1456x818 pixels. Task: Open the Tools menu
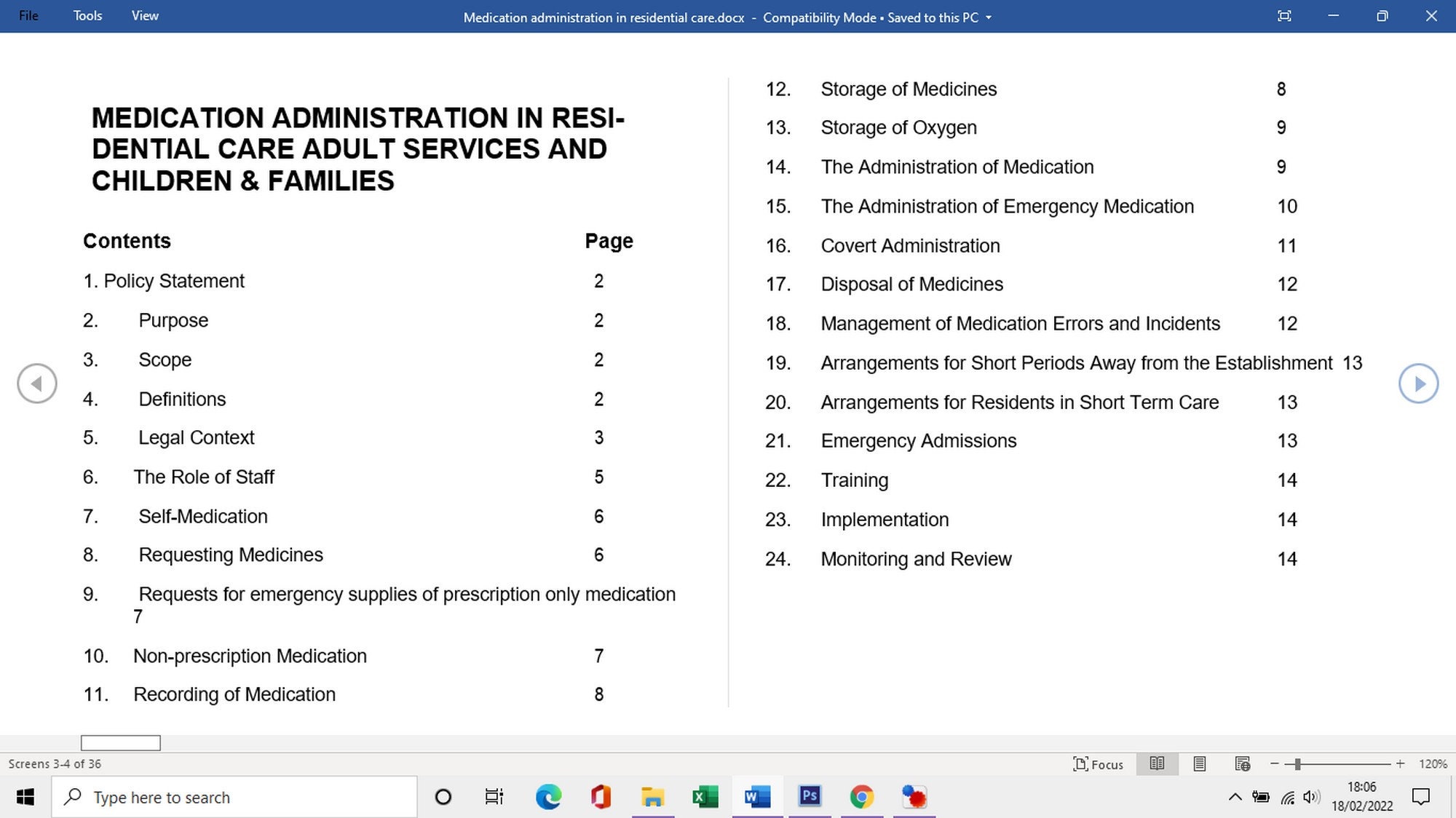click(x=87, y=15)
